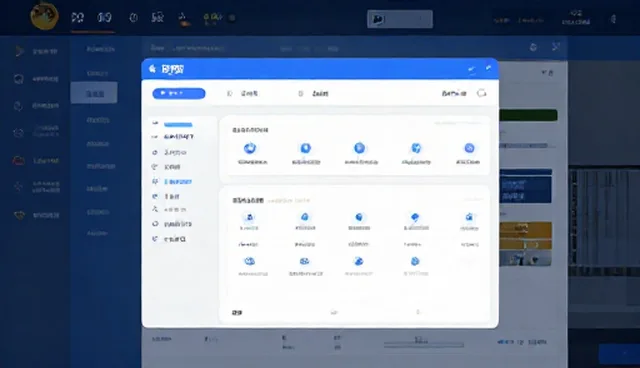Open the second icon in the upper dialog card
Screen dimensions: 640x368
coord(306,148)
